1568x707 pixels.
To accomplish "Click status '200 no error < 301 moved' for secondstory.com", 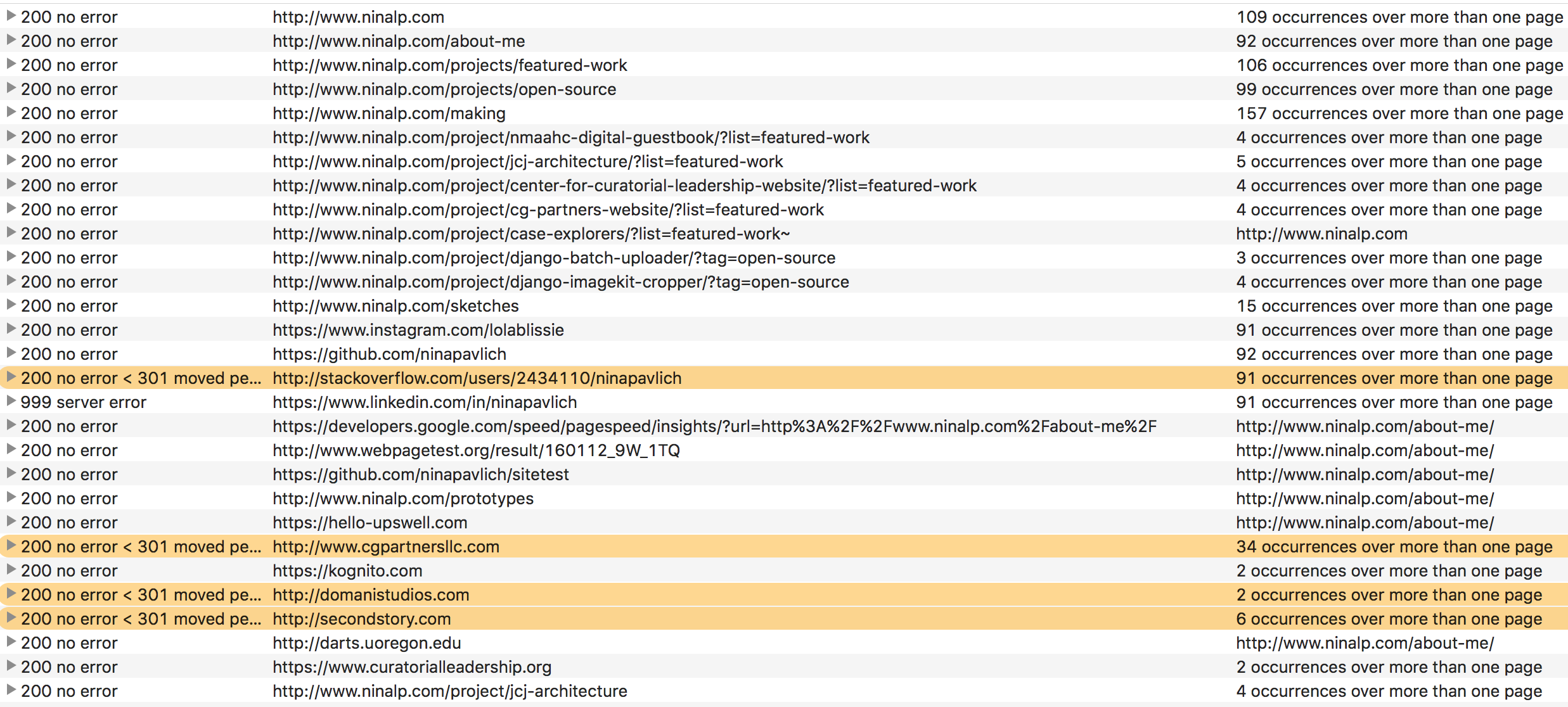I will coord(141,619).
